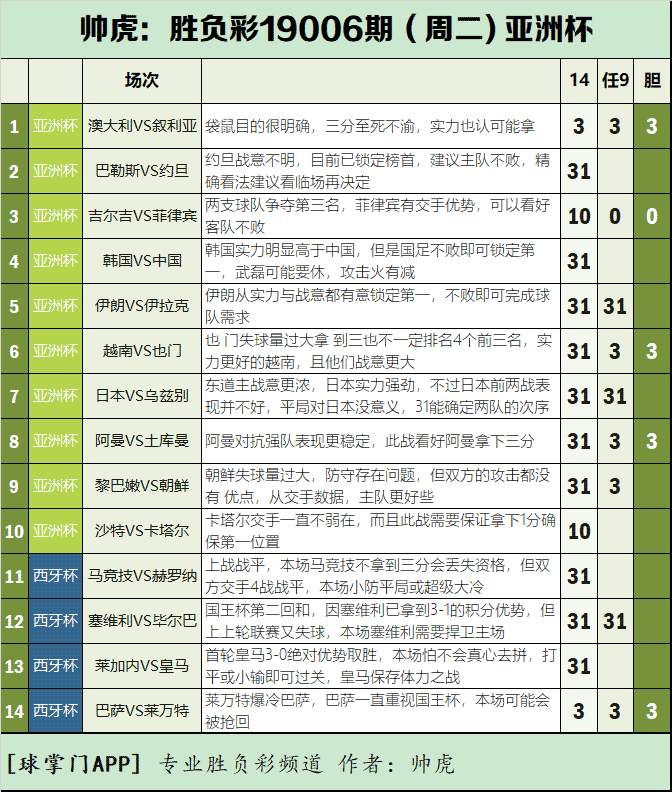This screenshot has height=792, width=672.
Task: Select the match 日本VS乌兹别
Action: (142, 396)
